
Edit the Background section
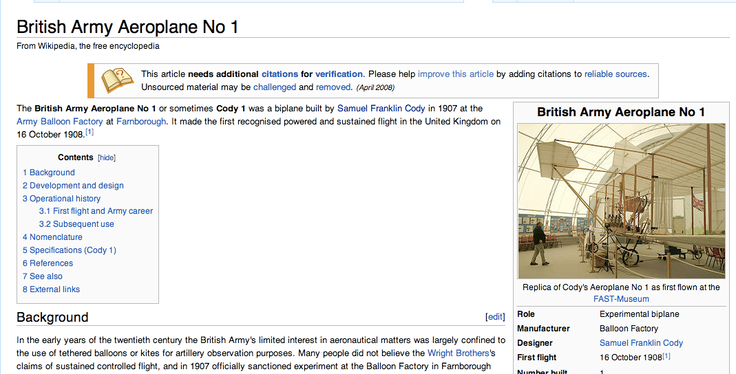(x=495, y=317)
